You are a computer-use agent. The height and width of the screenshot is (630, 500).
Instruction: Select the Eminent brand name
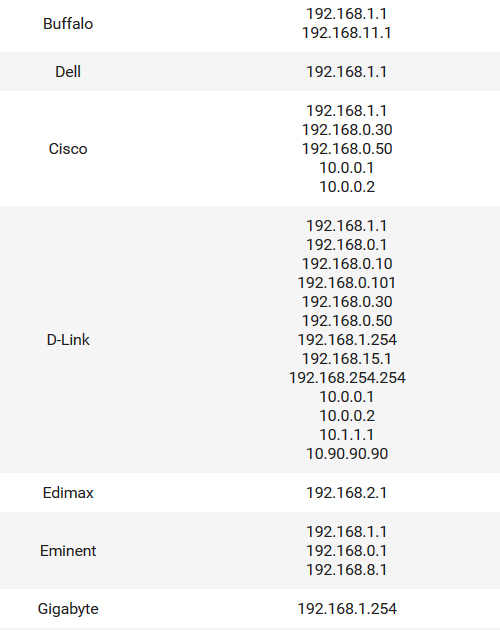(x=68, y=550)
